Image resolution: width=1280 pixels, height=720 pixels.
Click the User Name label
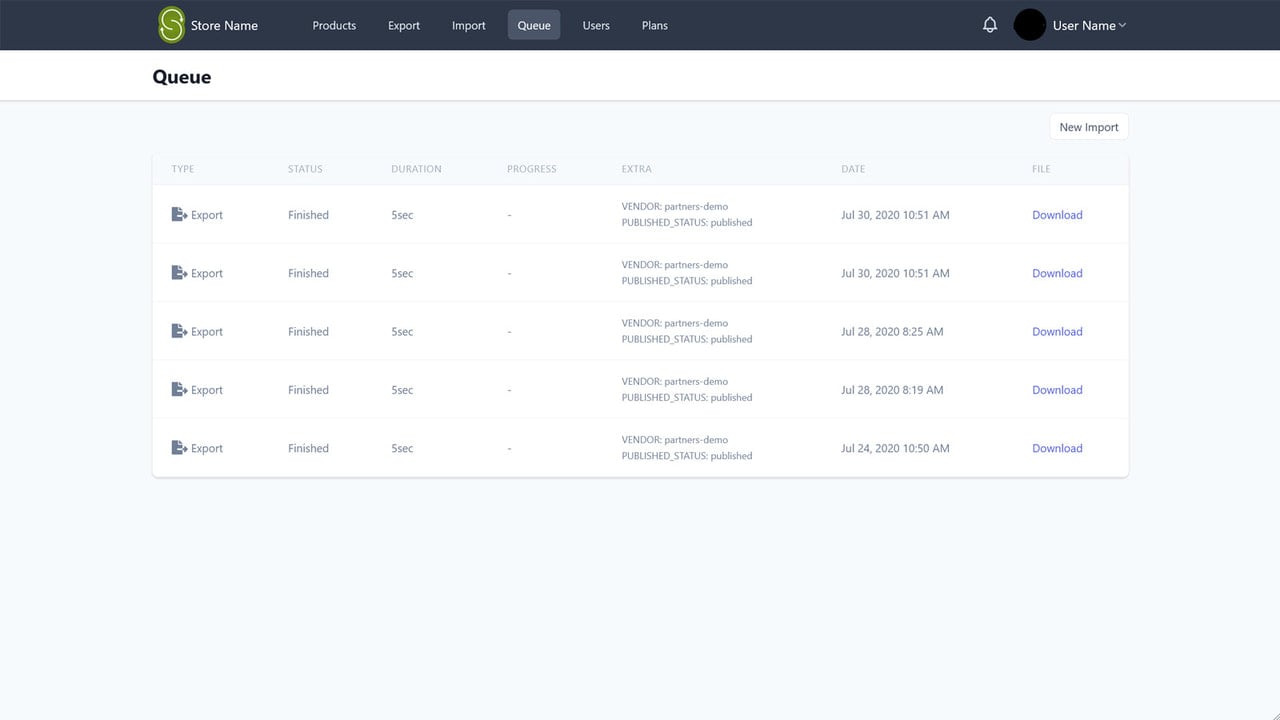pos(1084,26)
